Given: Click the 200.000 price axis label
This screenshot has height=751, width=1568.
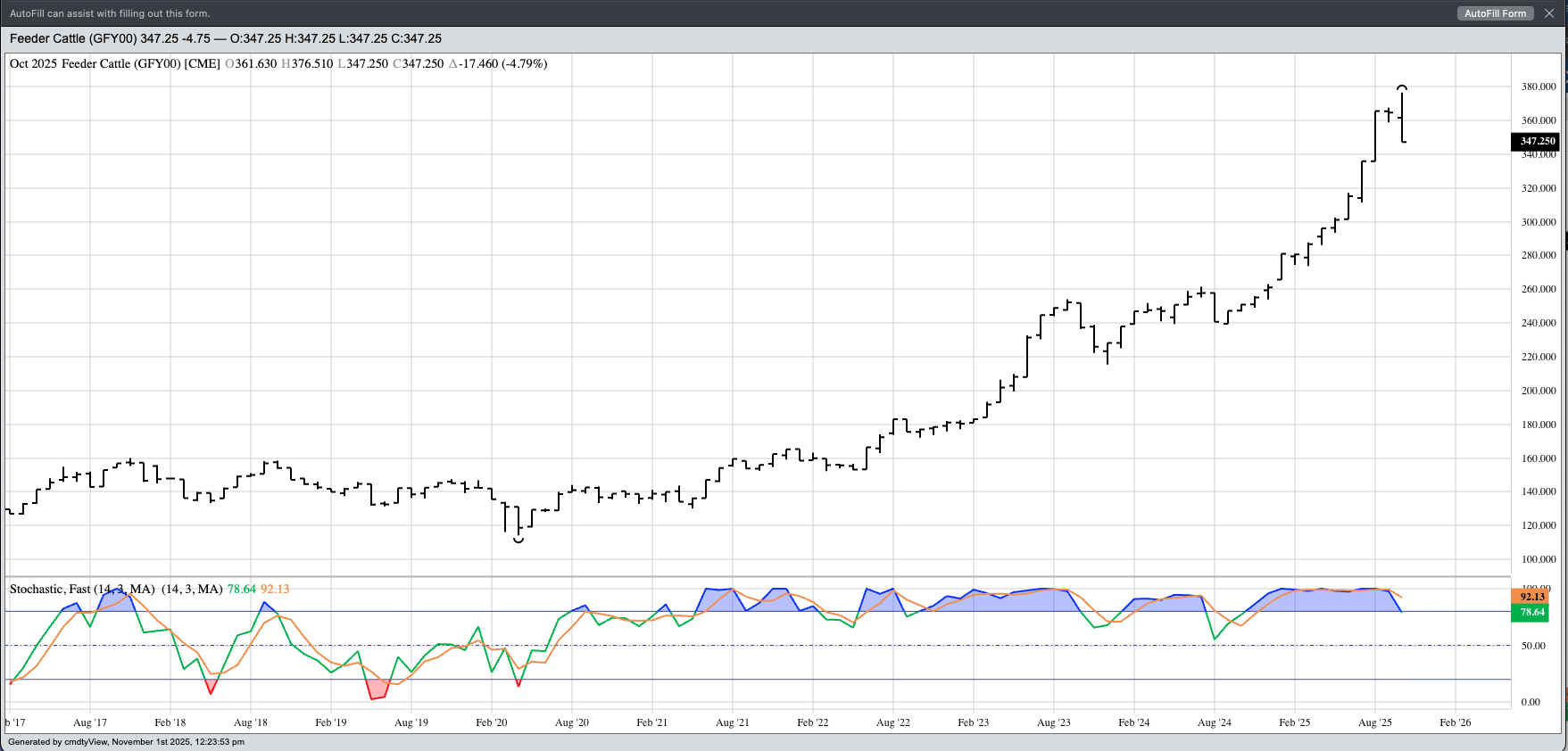Looking at the screenshot, I should pos(1538,391).
